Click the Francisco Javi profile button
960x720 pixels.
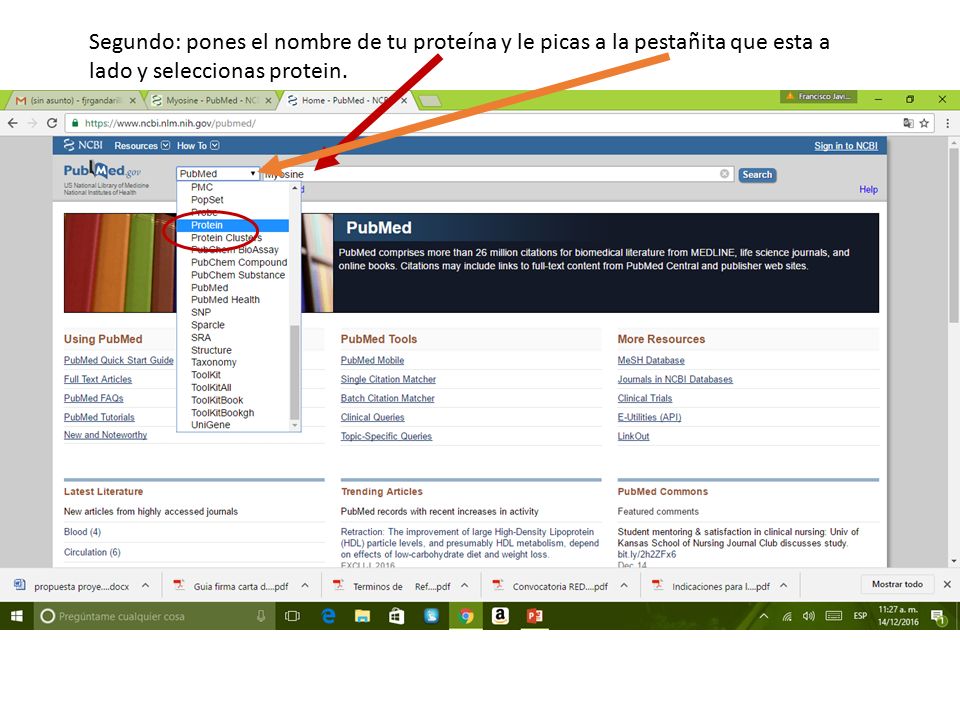click(x=819, y=97)
